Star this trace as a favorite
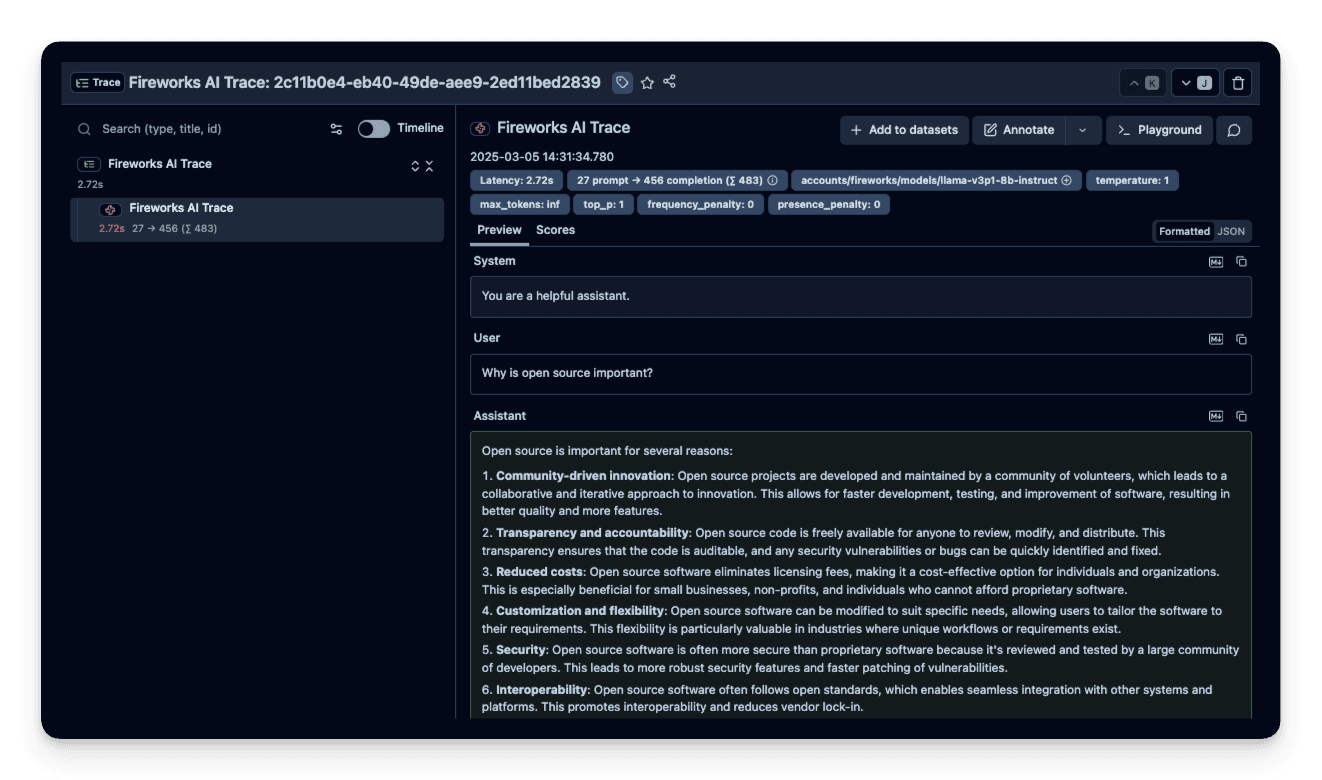The height and width of the screenshot is (780, 1322). (x=647, y=82)
